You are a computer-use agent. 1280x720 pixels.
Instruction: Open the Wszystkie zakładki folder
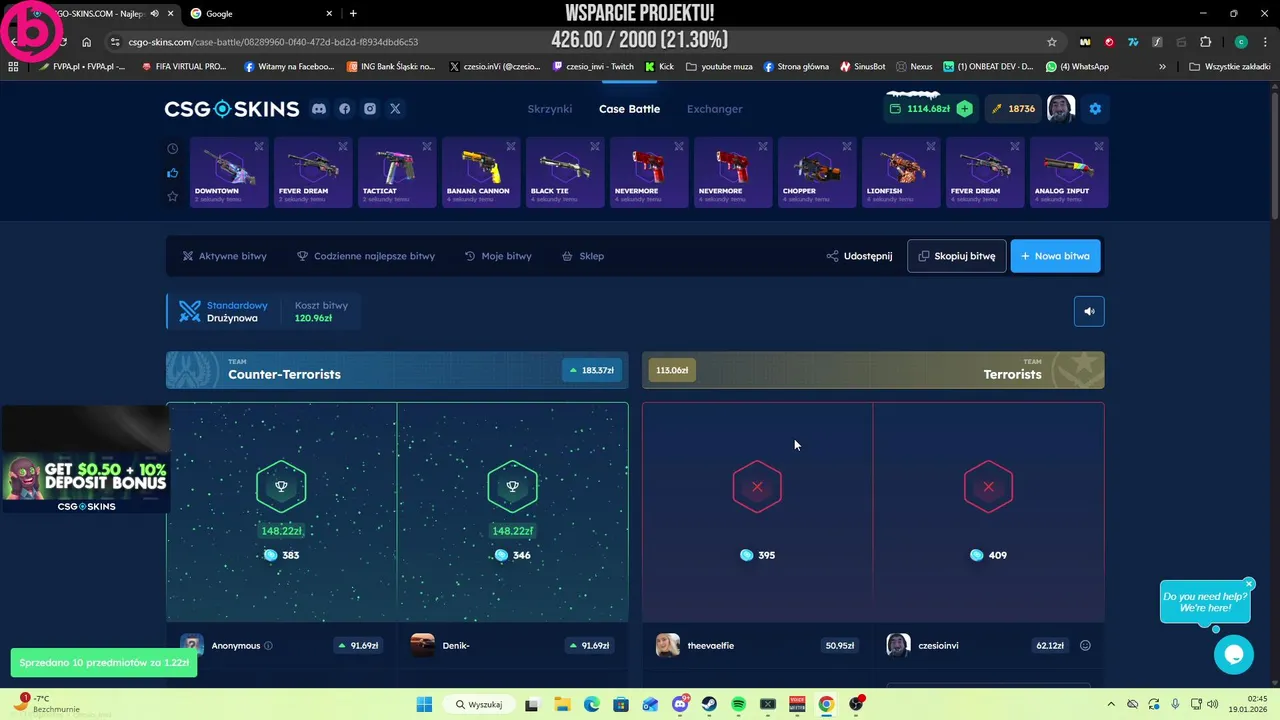[x=1229, y=67]
